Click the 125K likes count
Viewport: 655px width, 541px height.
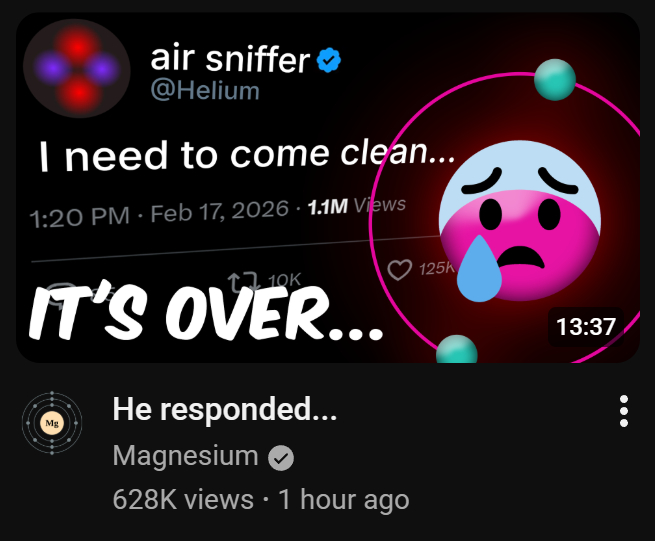437,269
